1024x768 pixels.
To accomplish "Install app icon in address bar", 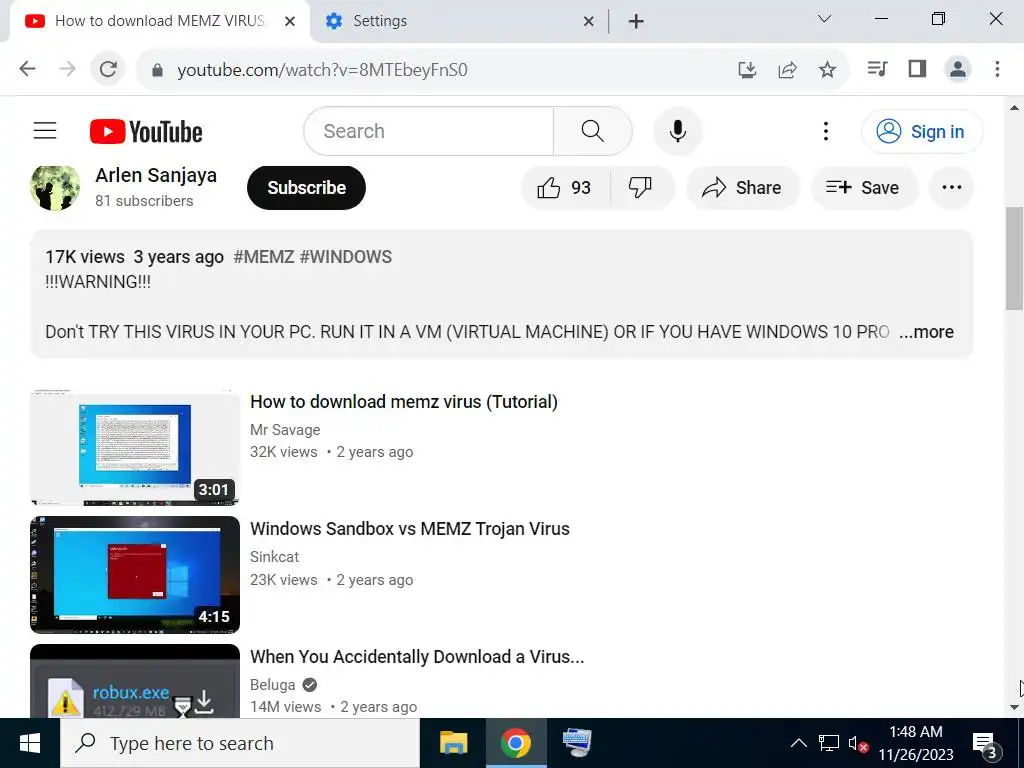I will pyautogui.click(x=747, y=69).
